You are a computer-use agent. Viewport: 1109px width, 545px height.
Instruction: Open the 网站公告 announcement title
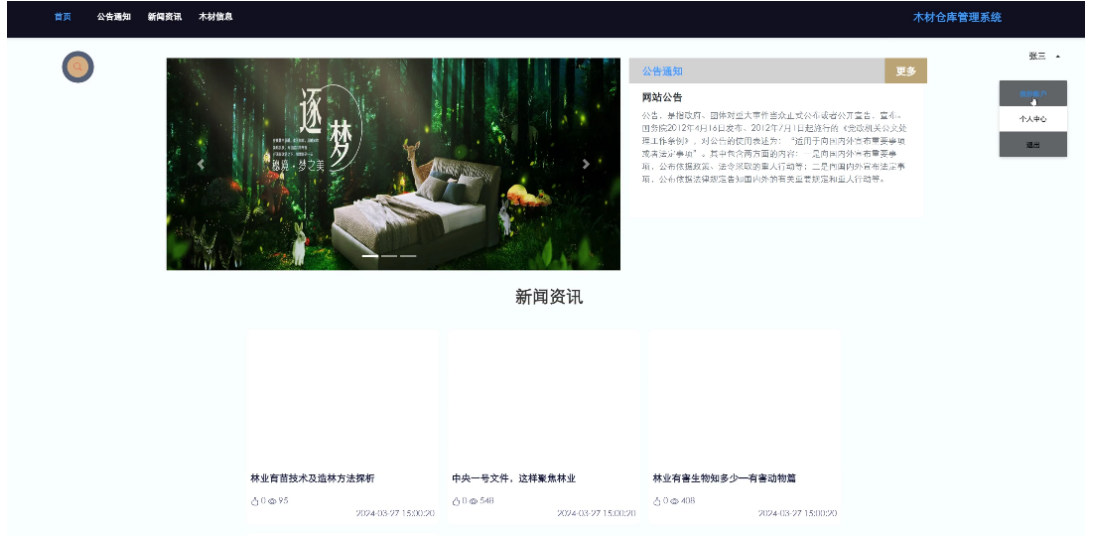(x=662, y=98)
